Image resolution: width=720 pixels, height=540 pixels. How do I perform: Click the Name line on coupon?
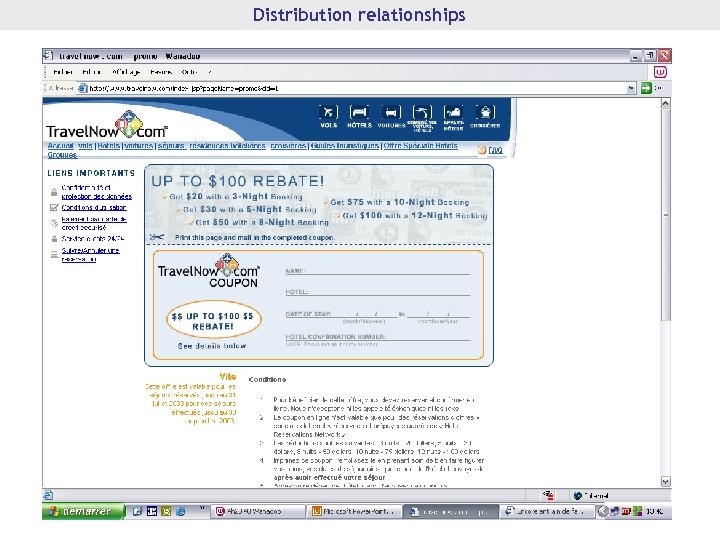(x=377, y=270)
